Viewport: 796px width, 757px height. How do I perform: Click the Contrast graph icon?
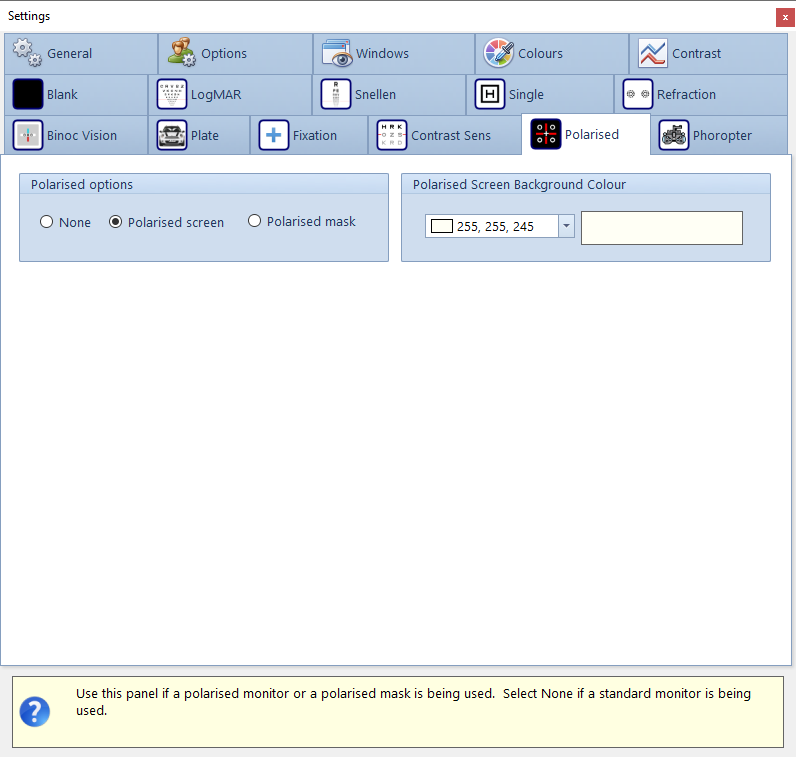click(x=653, y=53)
